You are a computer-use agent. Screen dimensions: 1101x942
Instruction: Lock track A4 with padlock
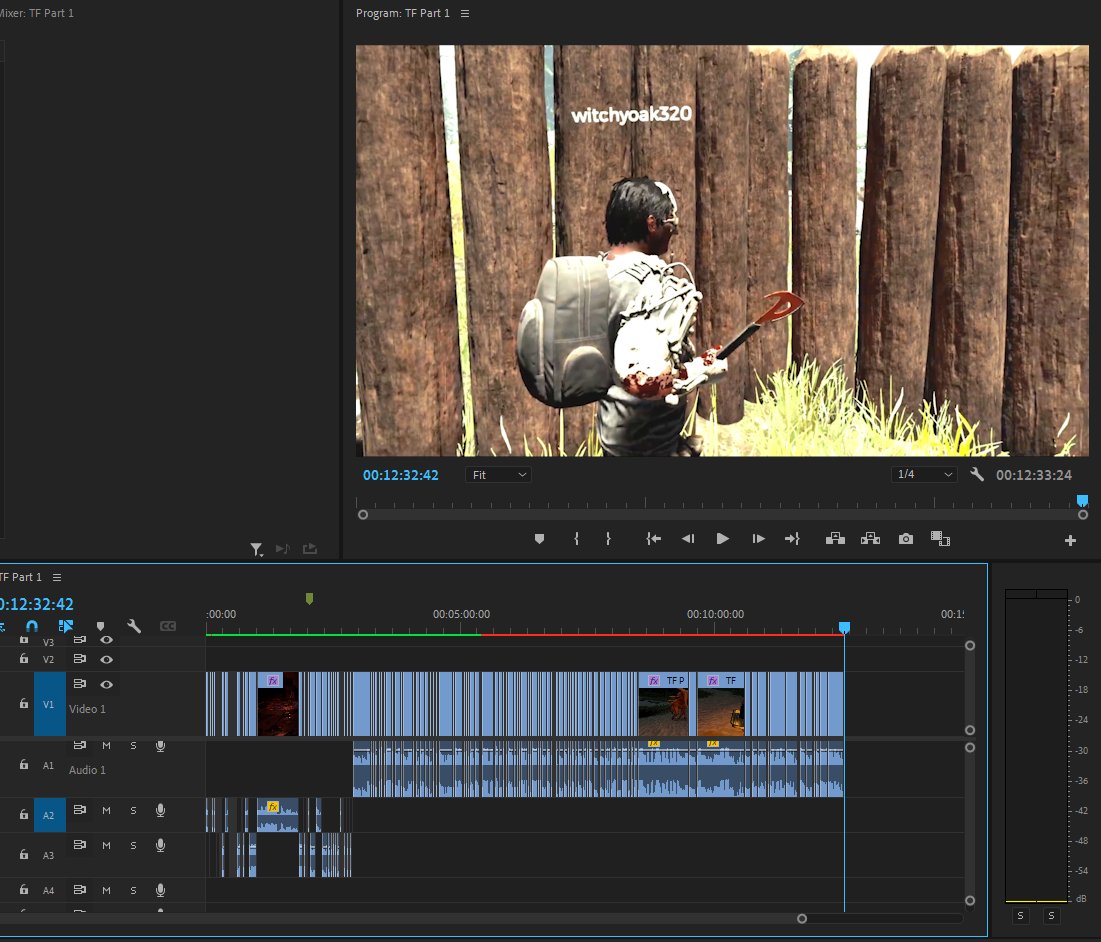click(24, 889)
